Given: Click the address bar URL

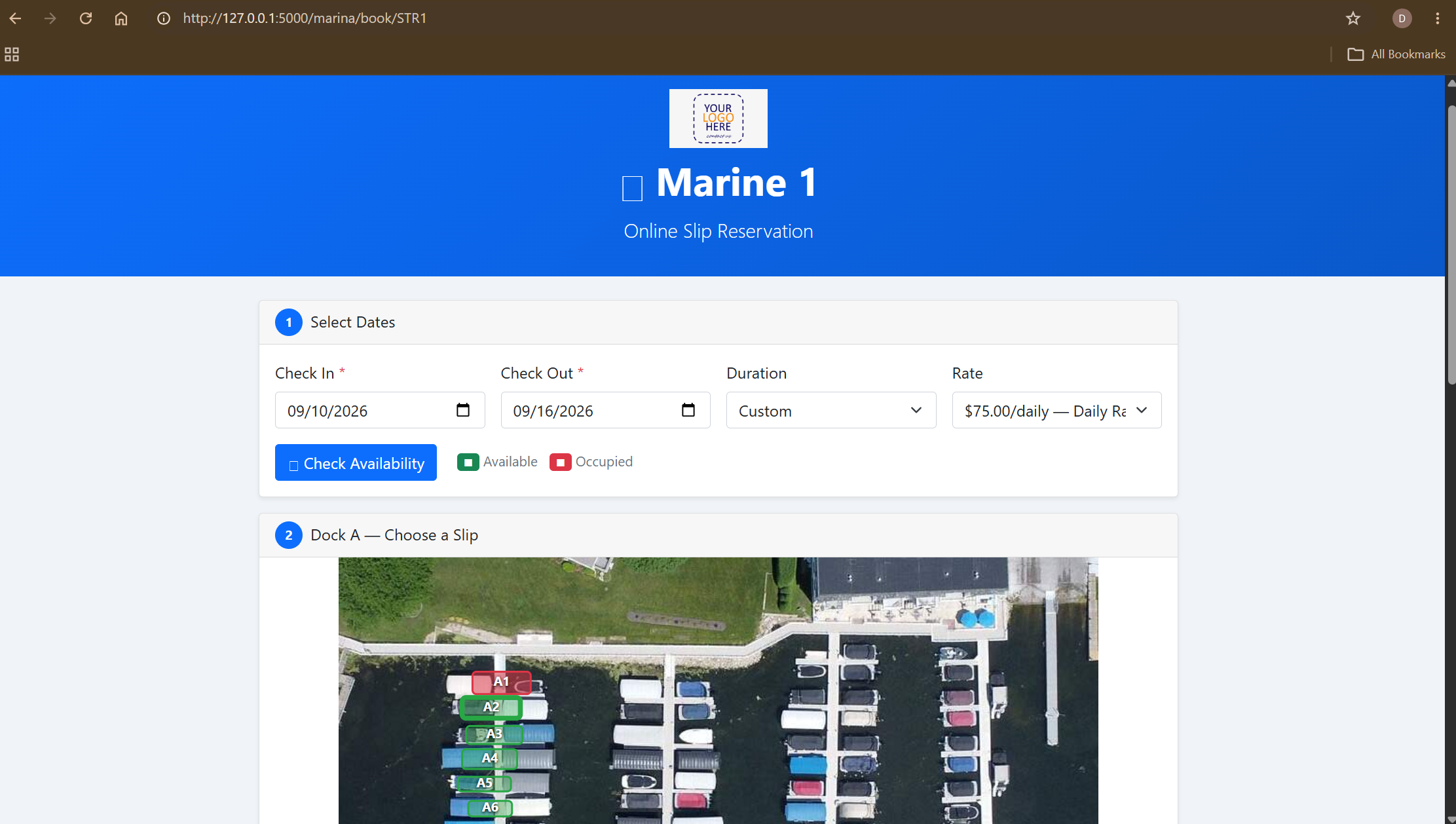Looking at the screenshot, I should (305, 18).
